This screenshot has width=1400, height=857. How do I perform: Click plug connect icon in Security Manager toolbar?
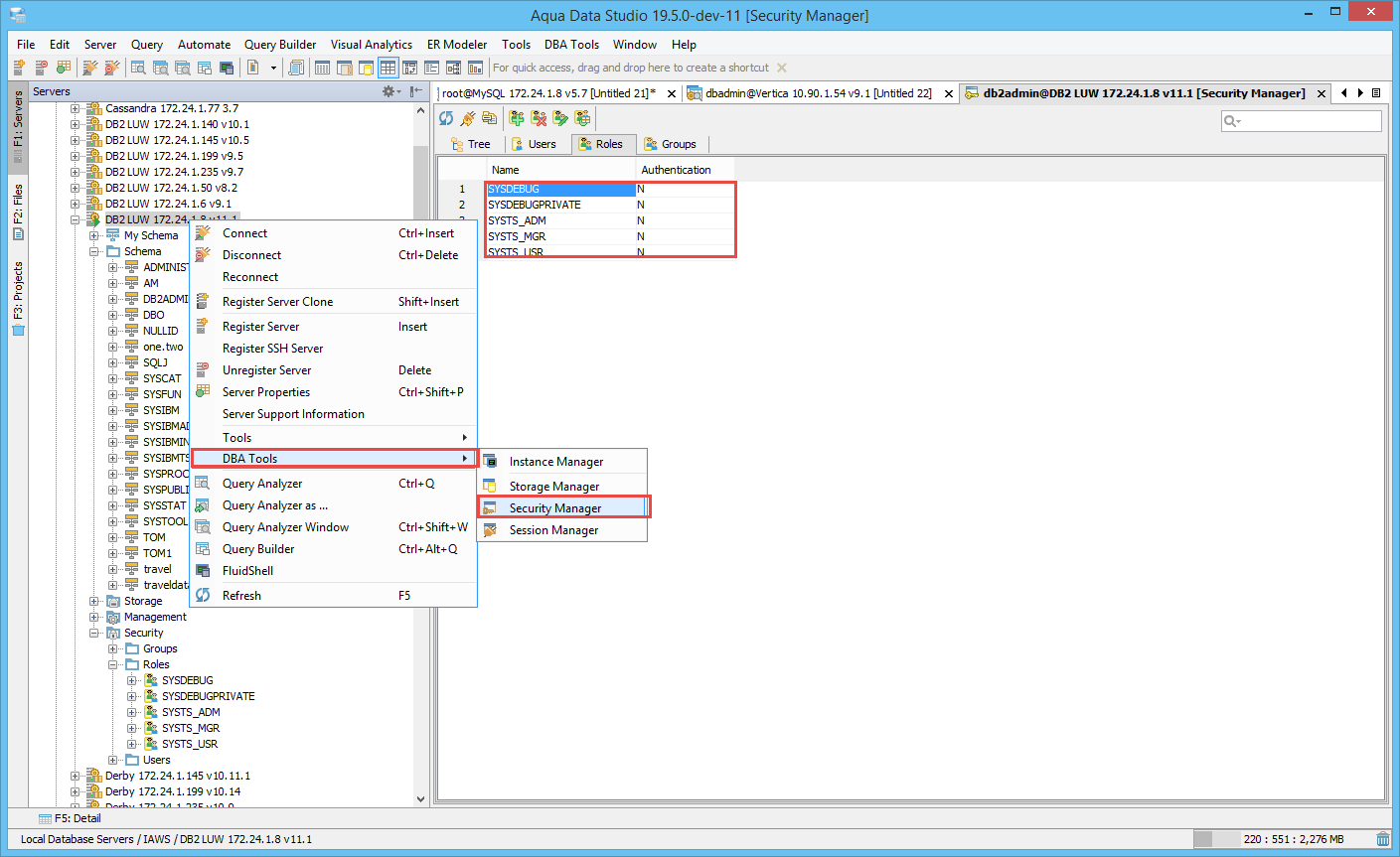pyautogui.click(x=468, y=118)
